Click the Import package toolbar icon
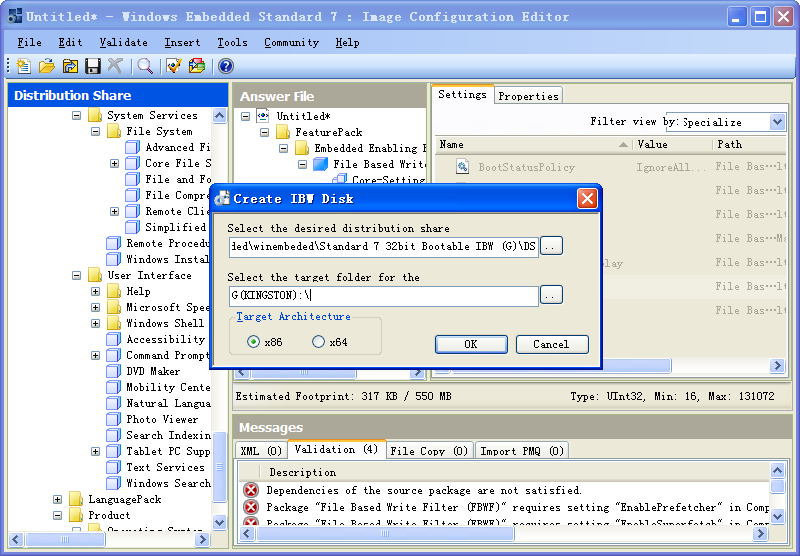This screenshot has height=556, width=800. pos(196,66)
